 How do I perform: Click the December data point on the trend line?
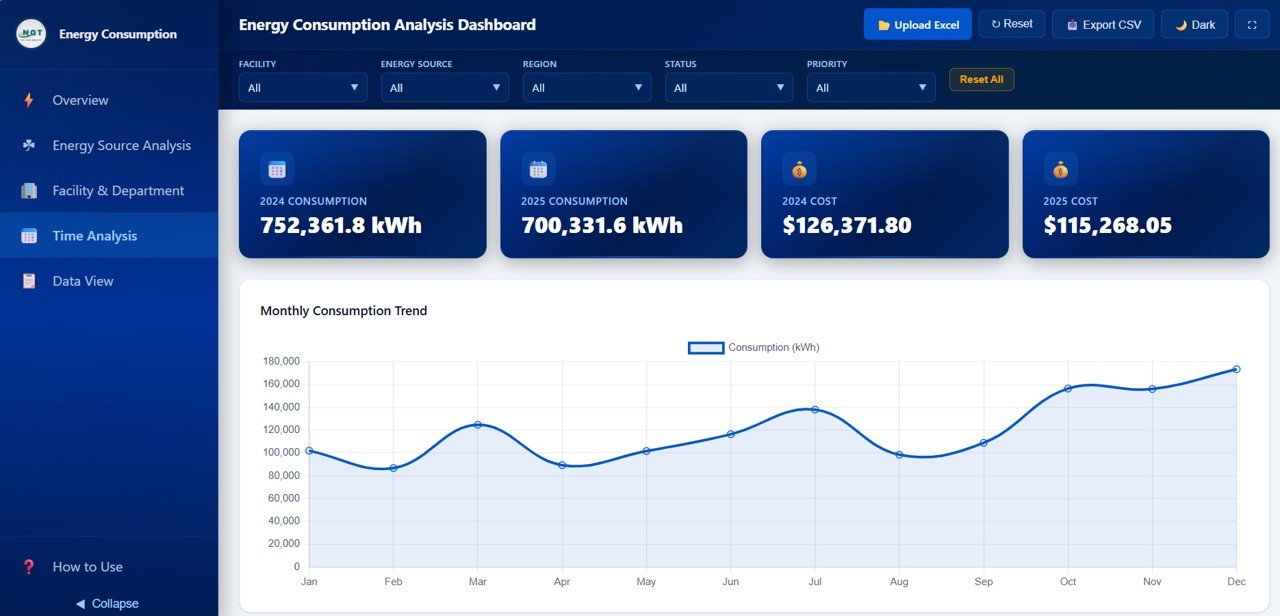[1236, 369]
